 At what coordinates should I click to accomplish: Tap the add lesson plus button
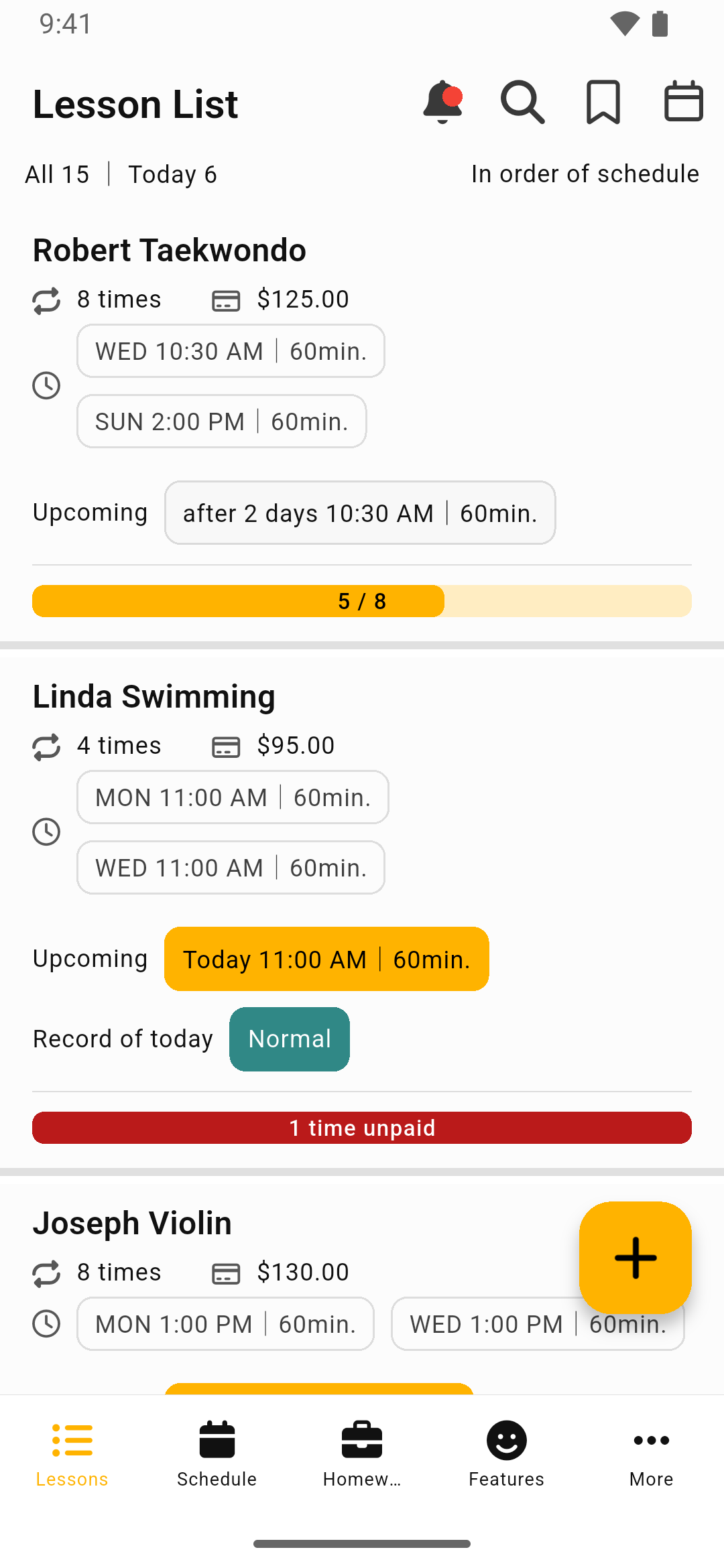point(635,1257)
